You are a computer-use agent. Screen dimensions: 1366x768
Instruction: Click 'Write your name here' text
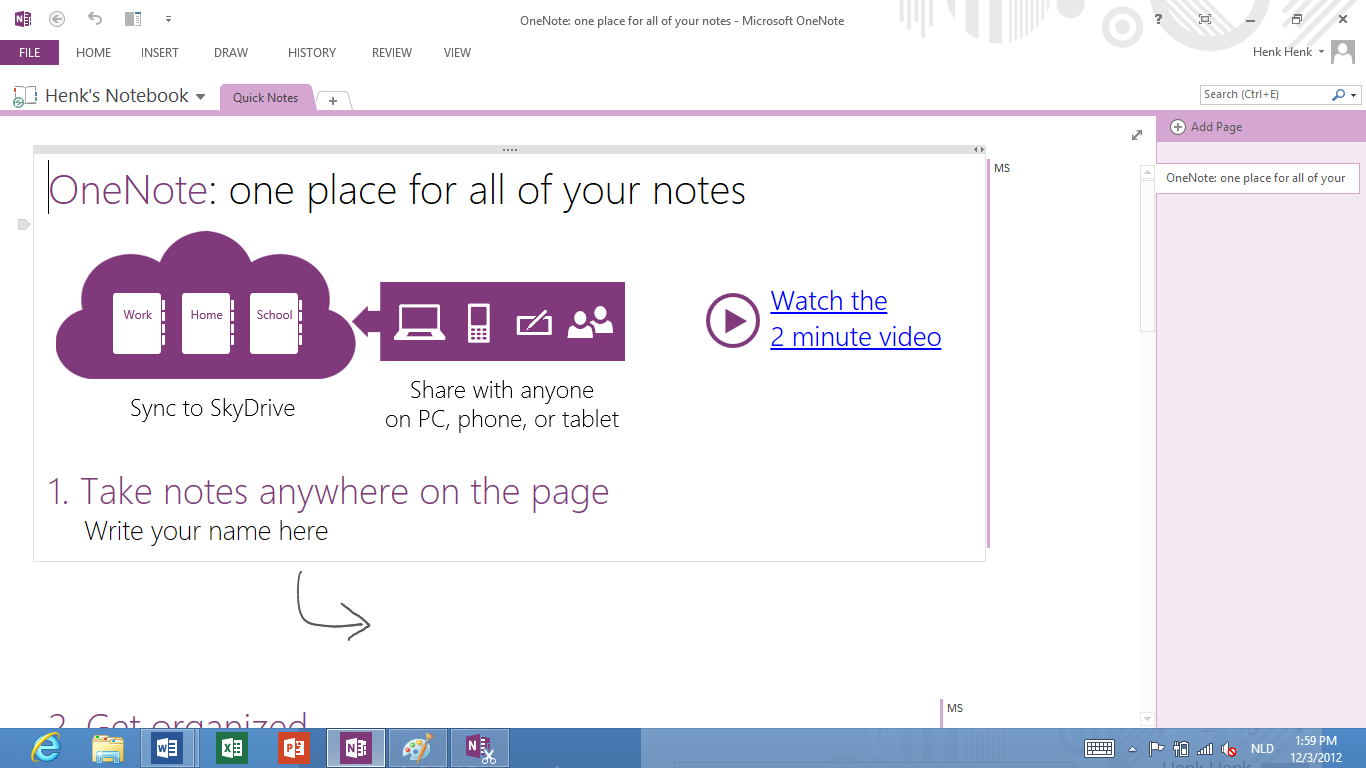206,531
